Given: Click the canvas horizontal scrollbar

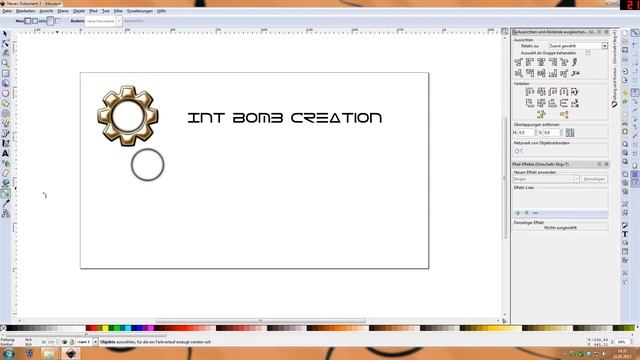Looking at the screenshot, I should click(x=260, y=321).
